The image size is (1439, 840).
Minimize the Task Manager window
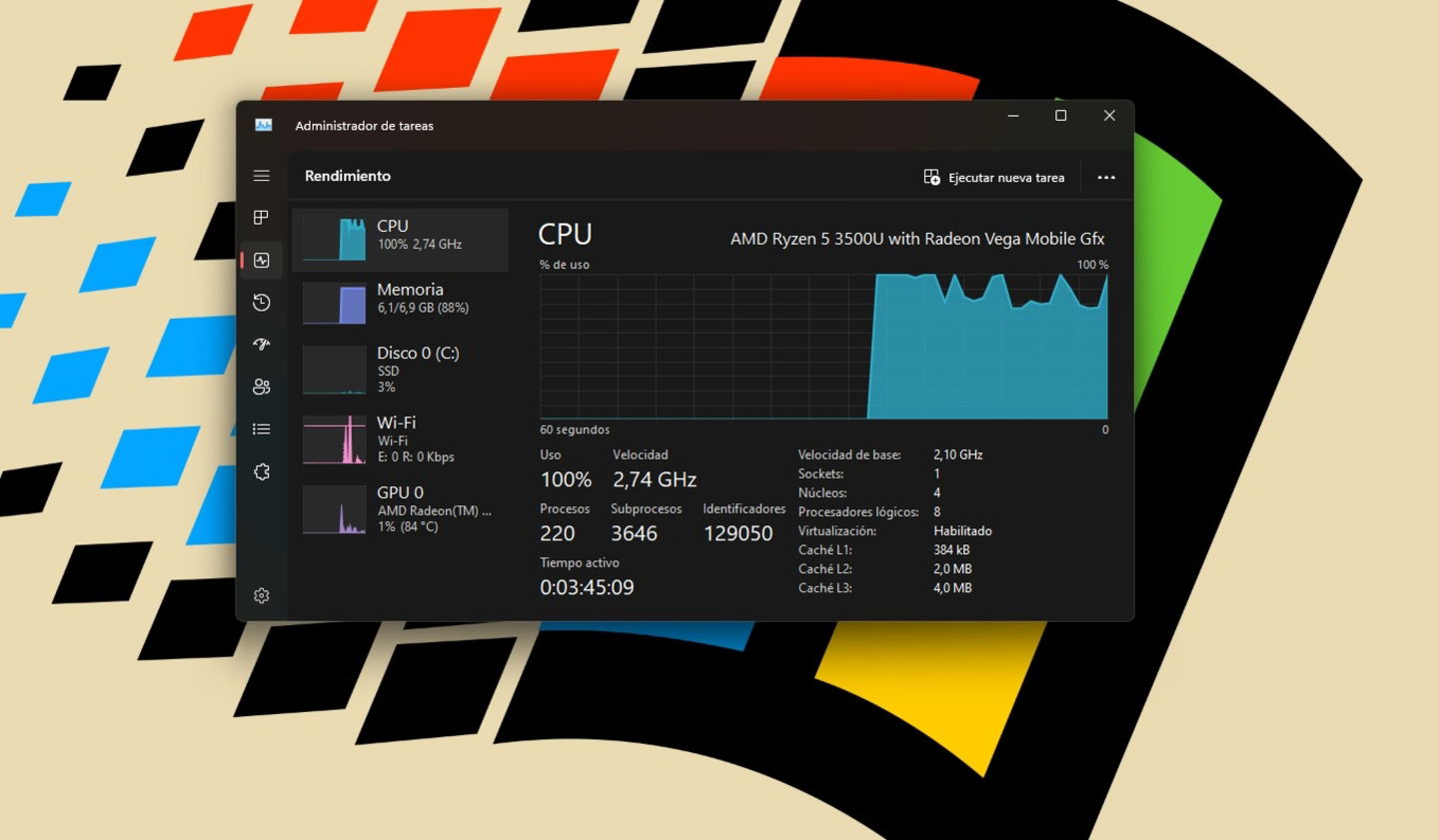pos(1013,116)
